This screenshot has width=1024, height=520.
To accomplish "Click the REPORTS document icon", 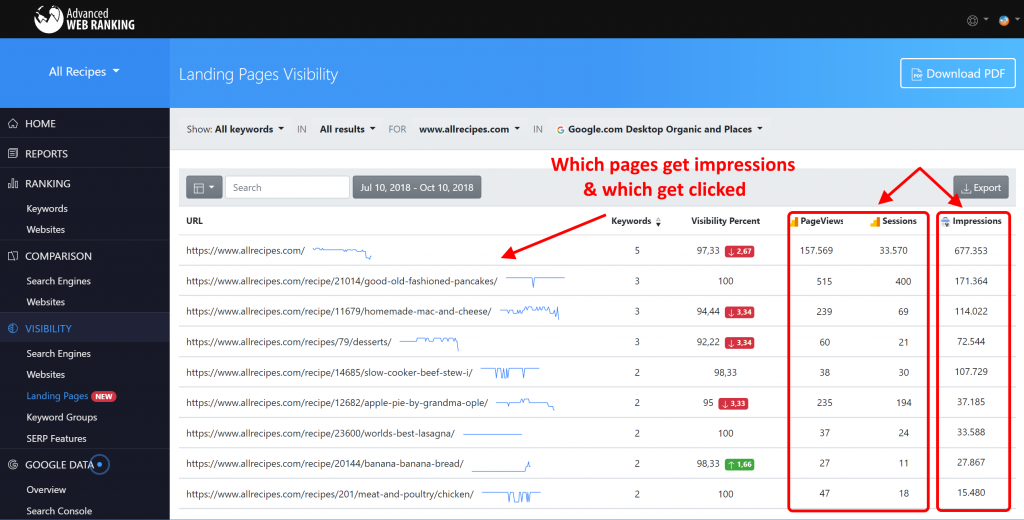I will point(13,154).
